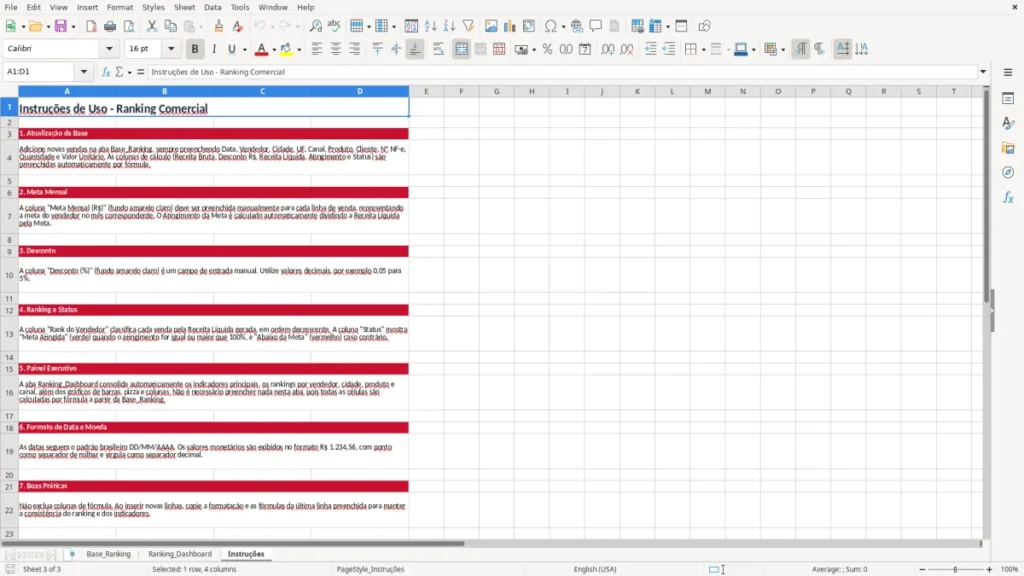Screen dimensions: 1024x576
Task: Click Insert Hyperlink icon
Action: 577,26
